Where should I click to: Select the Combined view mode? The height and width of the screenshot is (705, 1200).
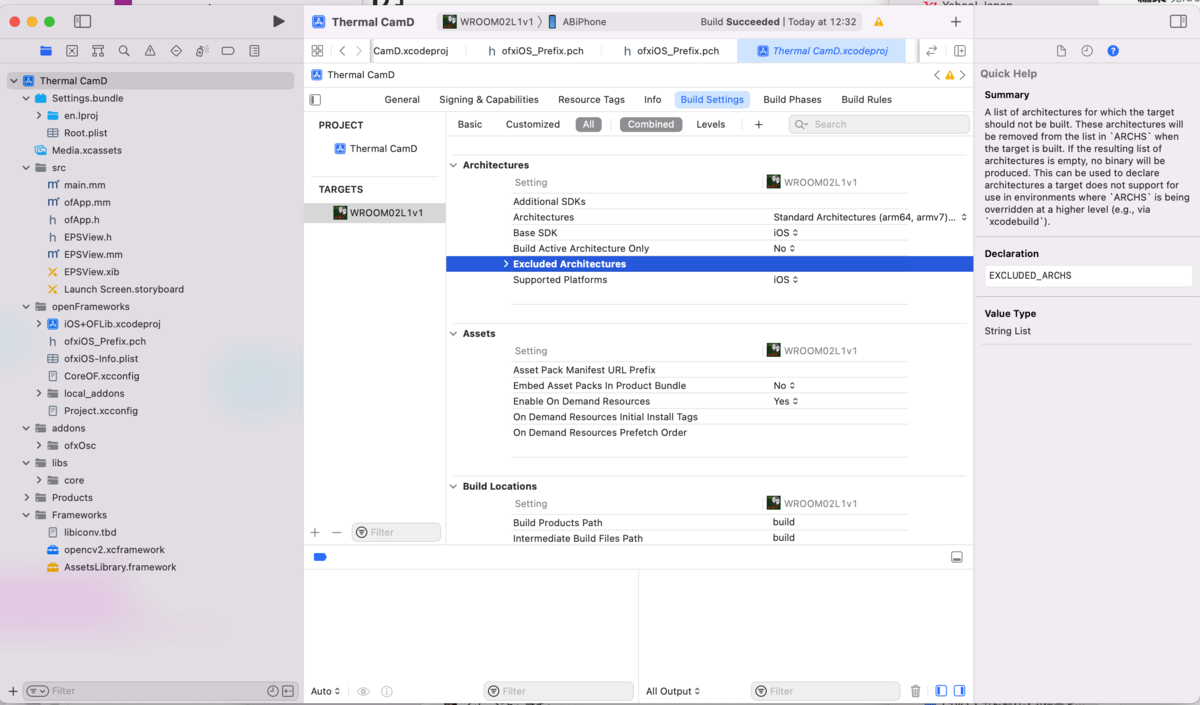651,125
